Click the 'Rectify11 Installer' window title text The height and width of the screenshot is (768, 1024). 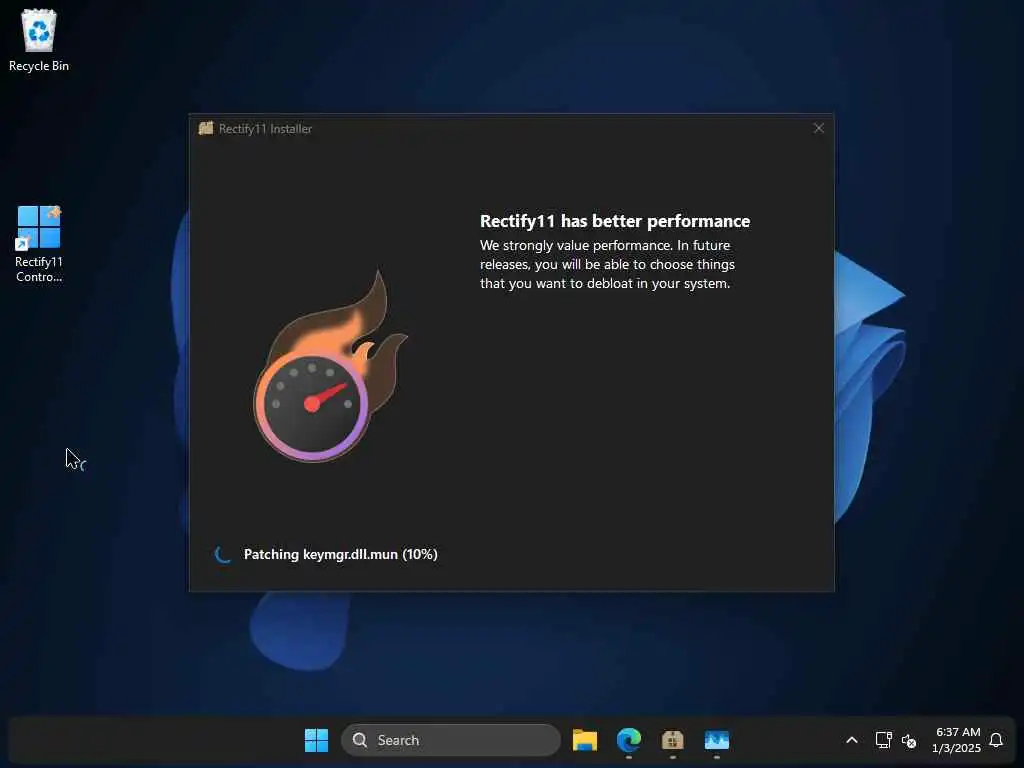(265, 129)
